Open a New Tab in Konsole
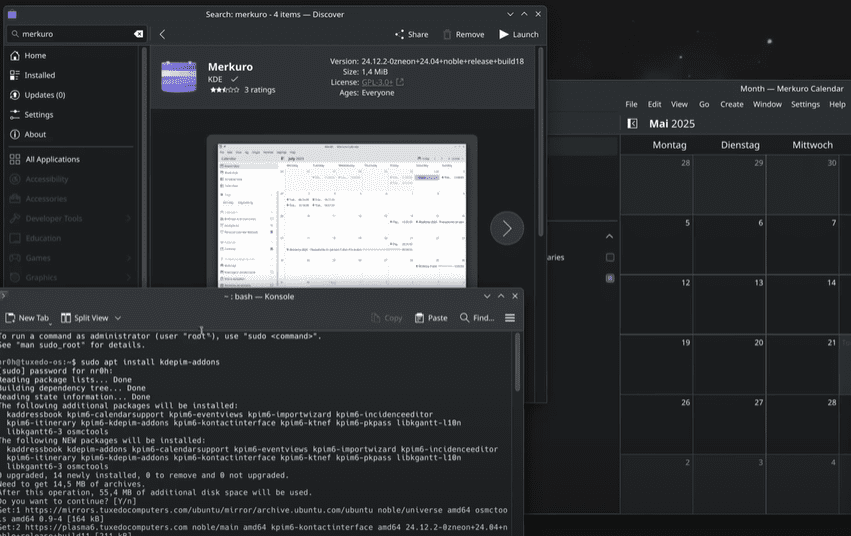The height and width of the screenshot is (536, 851). (26, 318)
